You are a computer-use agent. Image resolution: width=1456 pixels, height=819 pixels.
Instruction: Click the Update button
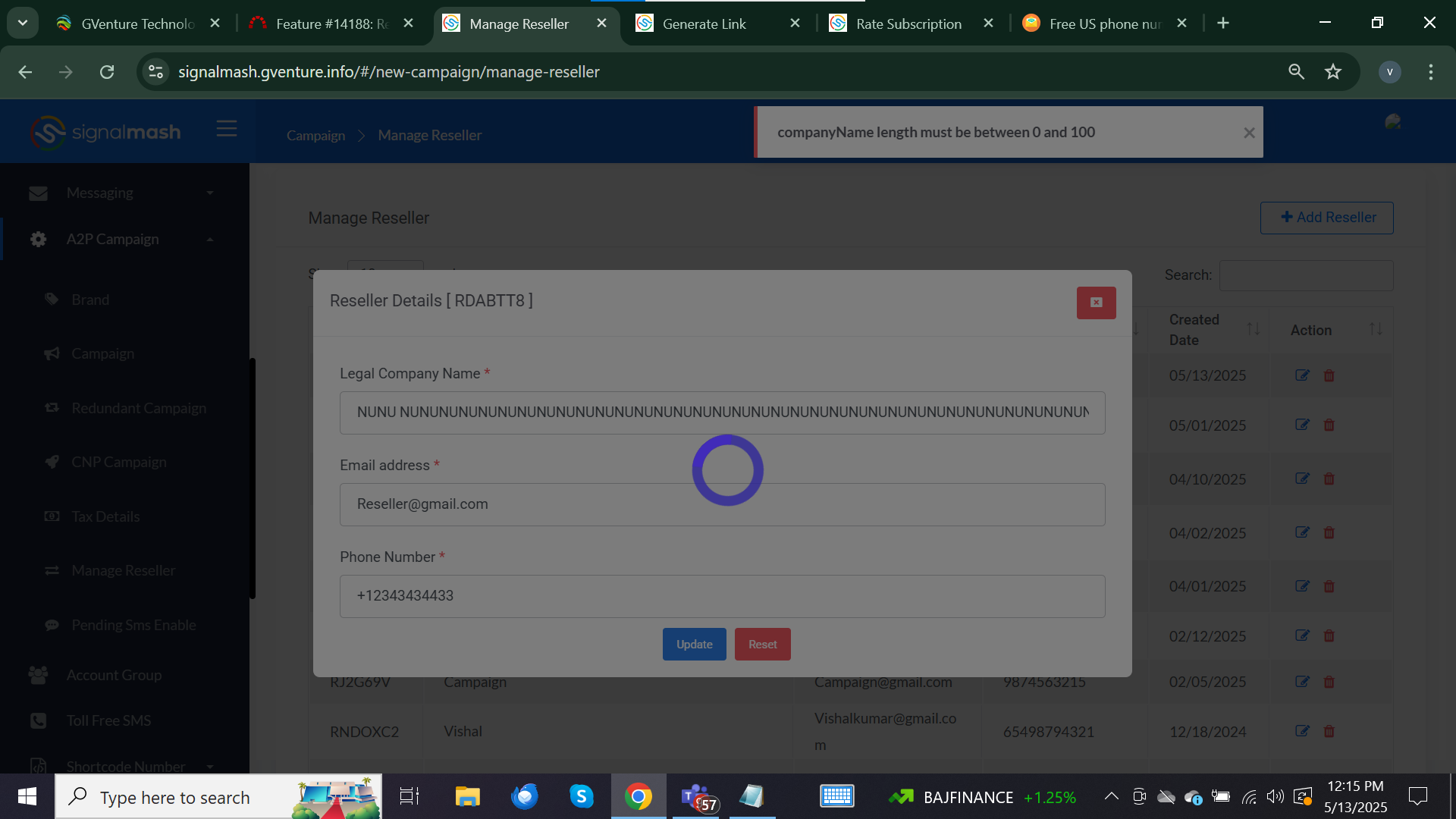point(694,644)
